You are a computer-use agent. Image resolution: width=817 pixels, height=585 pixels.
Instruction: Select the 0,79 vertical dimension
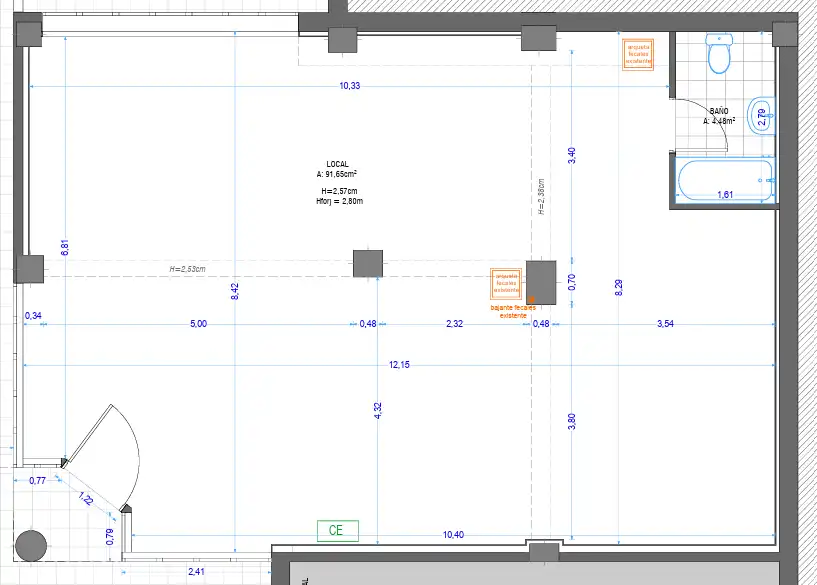[110, 537]
